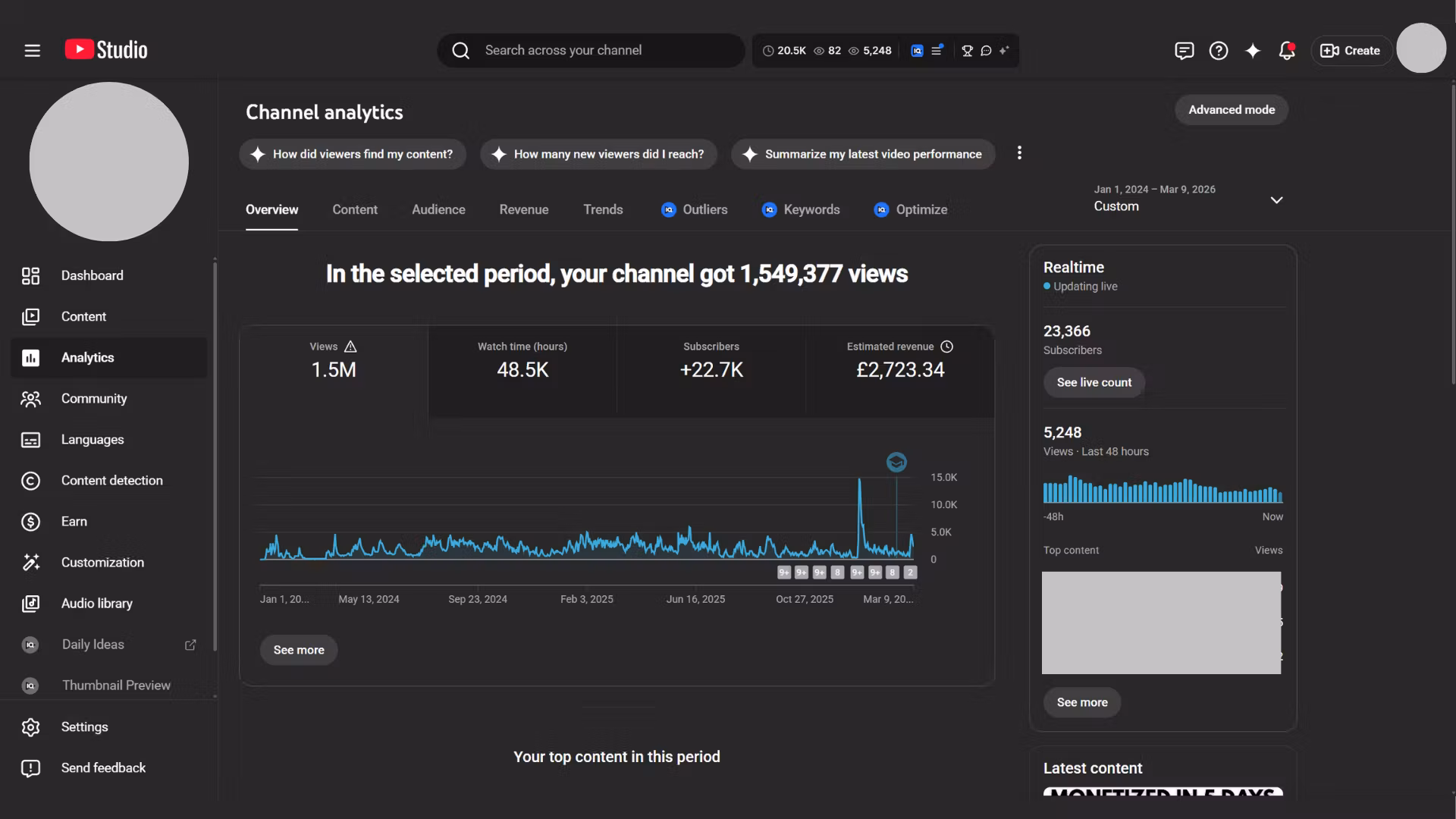
Task: Open Advanced mode
Action: [1231, 109]
